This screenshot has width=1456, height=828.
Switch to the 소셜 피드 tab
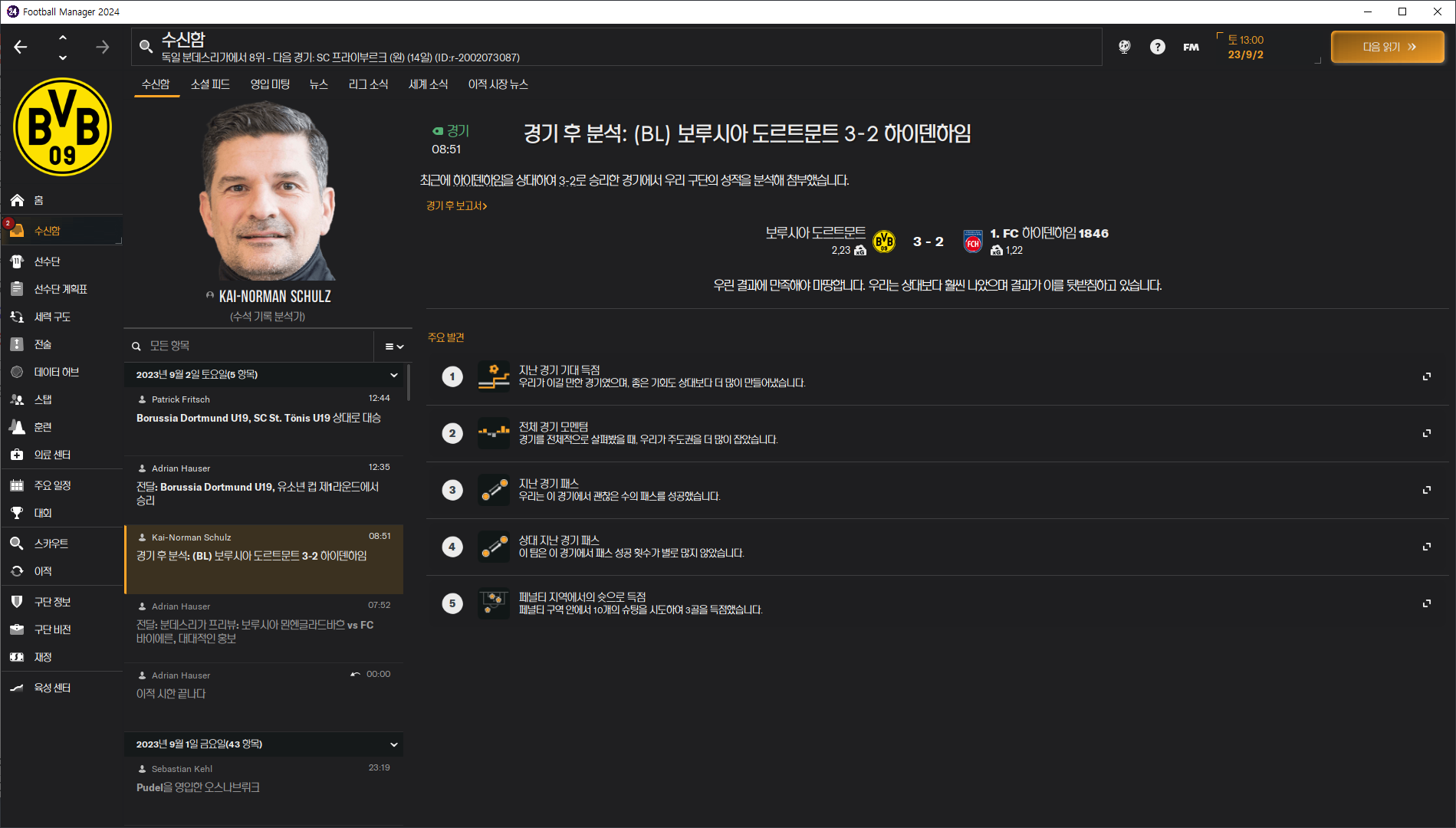pos(210,84)
